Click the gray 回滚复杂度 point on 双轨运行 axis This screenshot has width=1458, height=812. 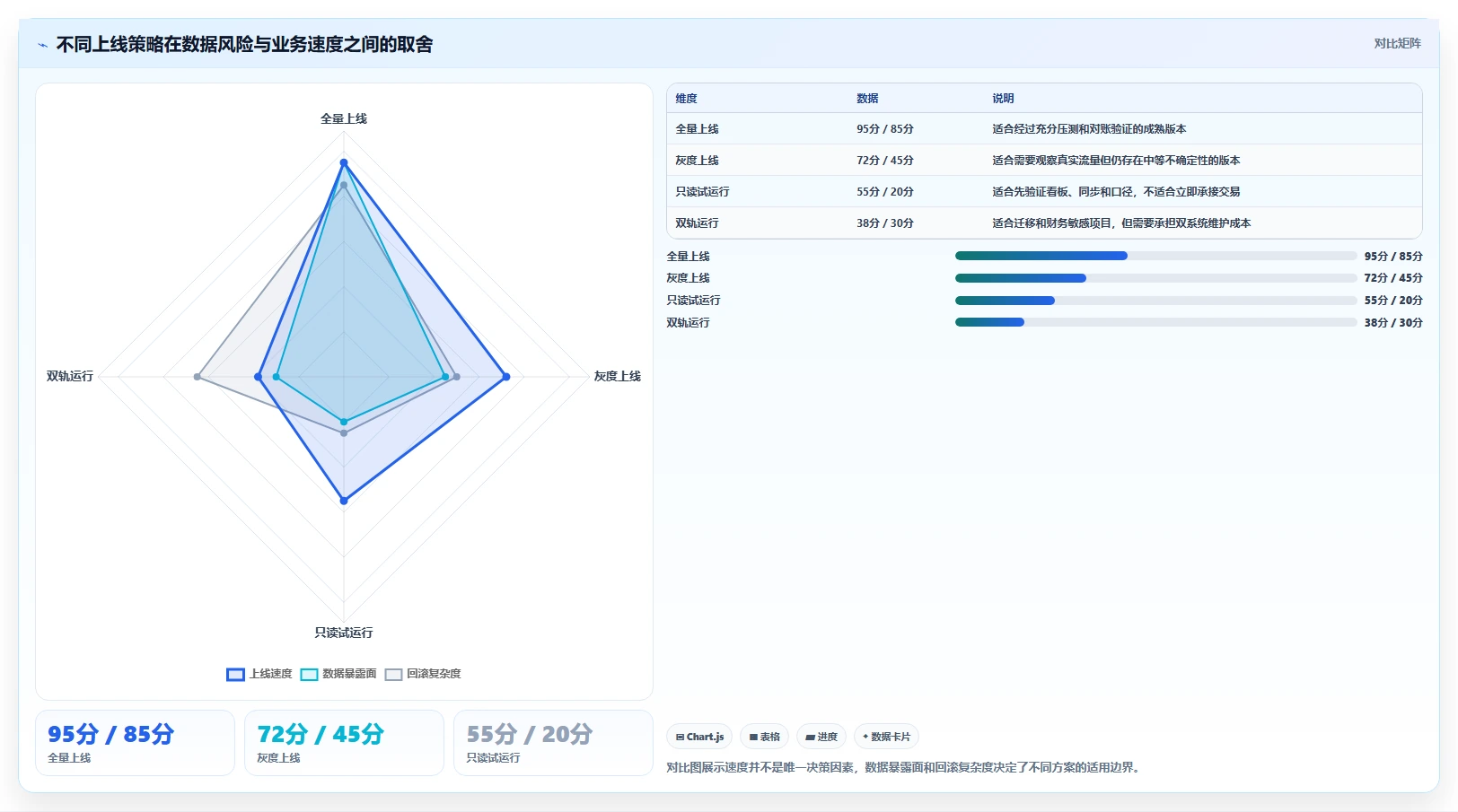click(198, 377)
